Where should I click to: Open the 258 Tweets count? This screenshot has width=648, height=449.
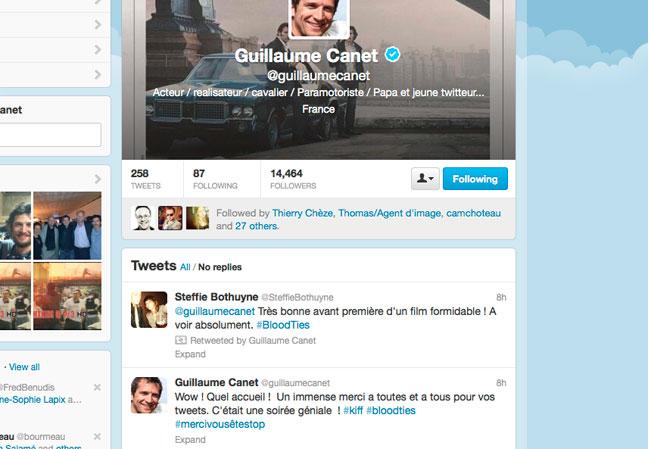(x=145, y=179)
